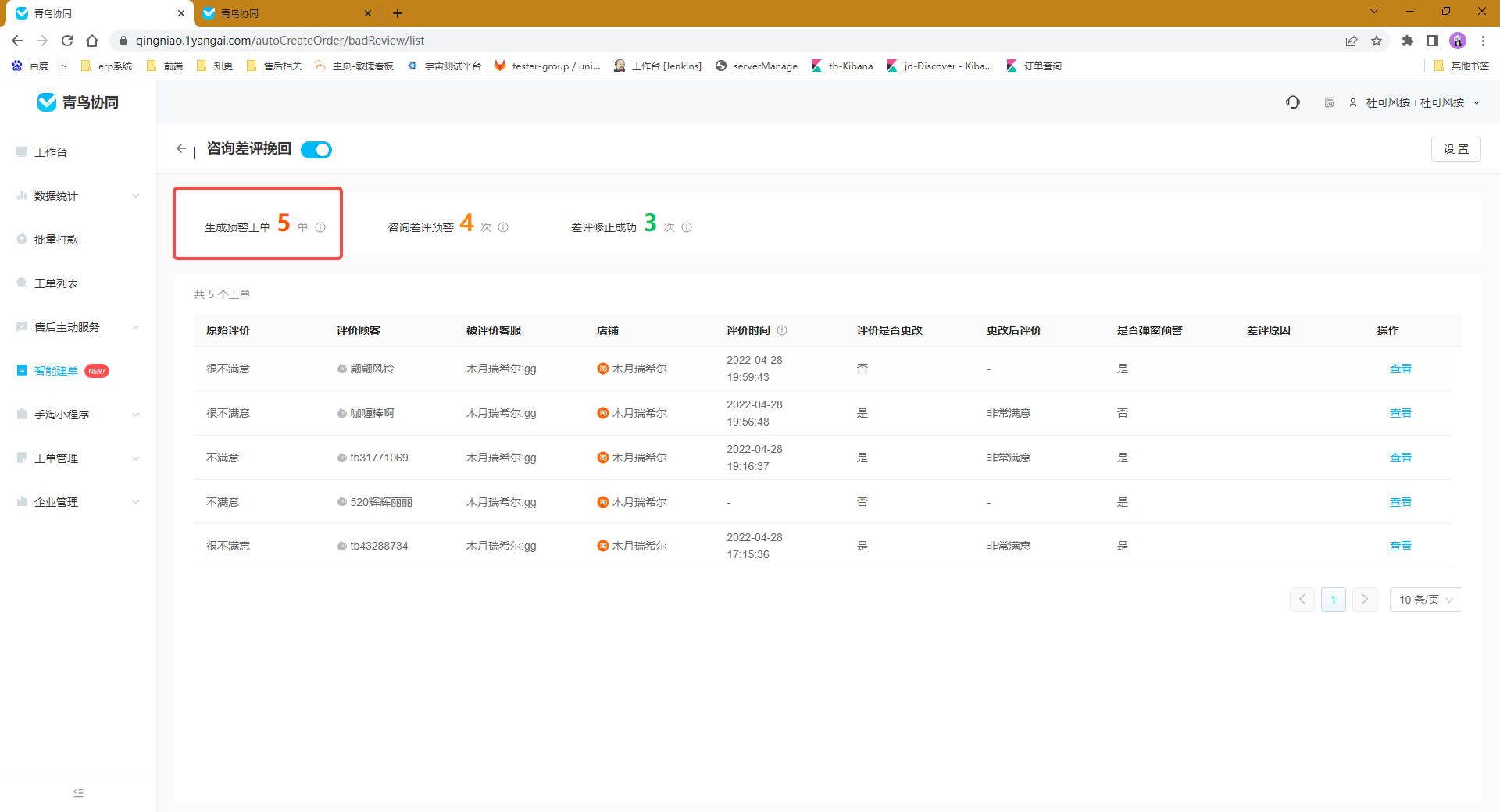The image size is (1500, 812).
Task: Open the 设置 button
Action: tap(1455, 149)
